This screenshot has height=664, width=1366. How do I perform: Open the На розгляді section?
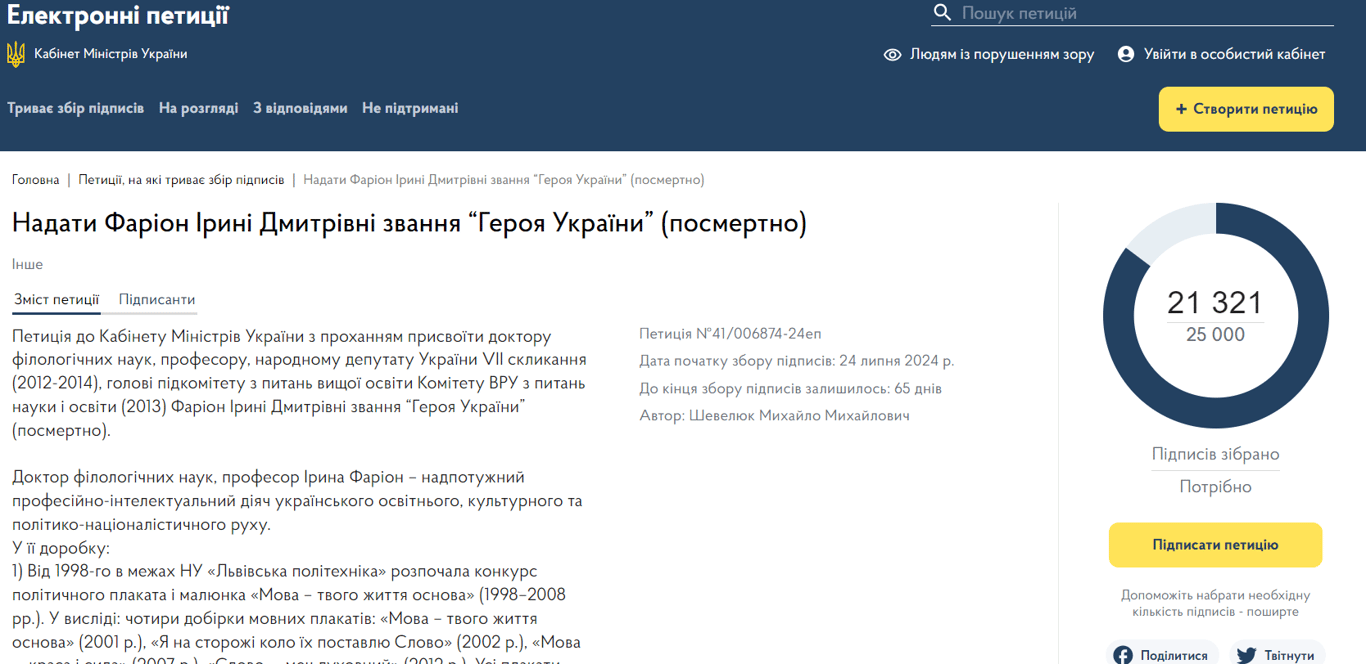pos(198,107)
